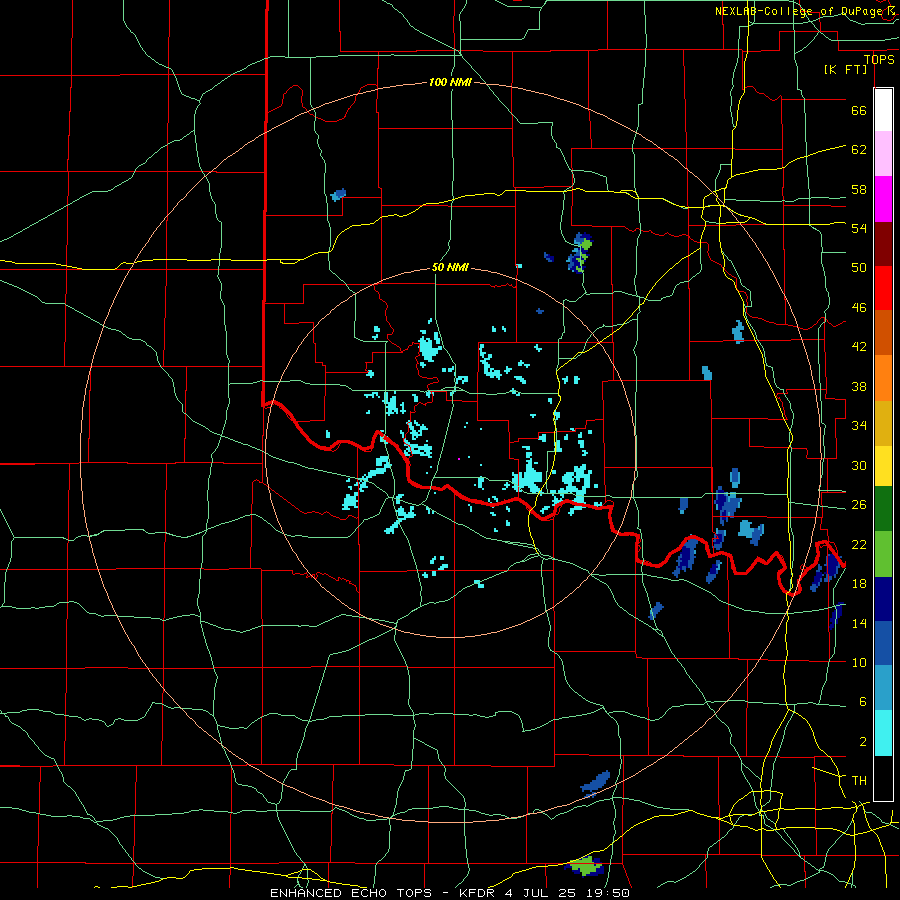Select the dark red swatch on the scale
The height and width of the screenshot is (900, 900).
pos(883,243)
